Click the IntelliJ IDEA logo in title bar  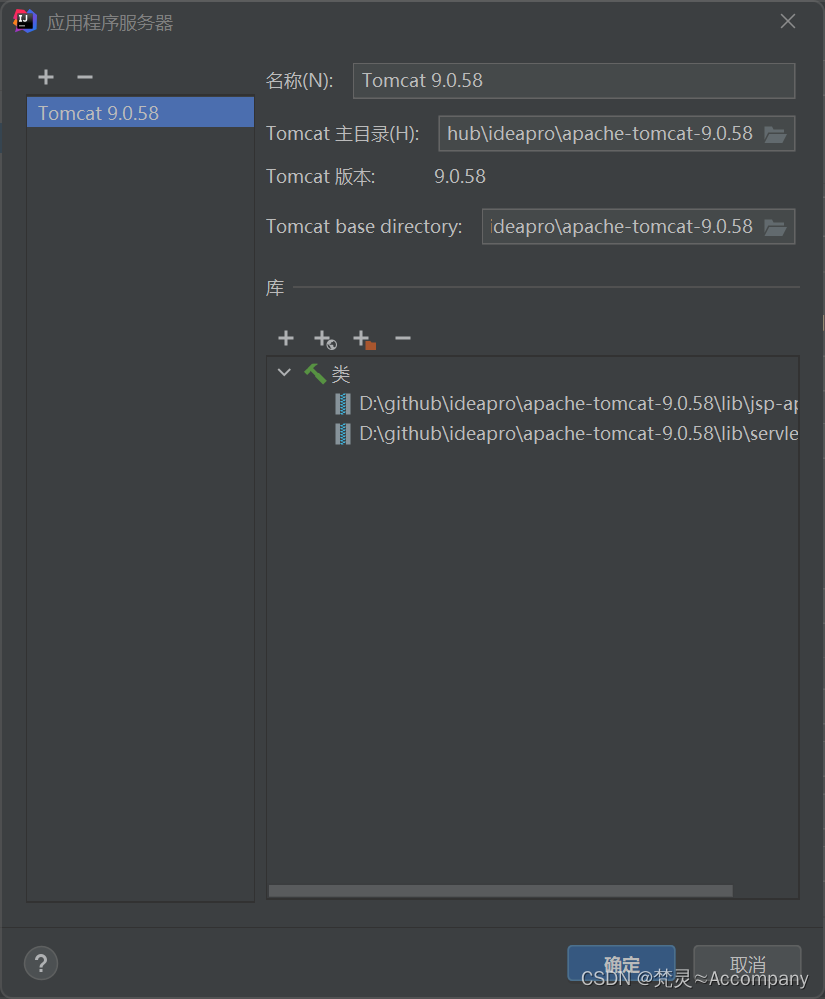(x=24, y=22)
